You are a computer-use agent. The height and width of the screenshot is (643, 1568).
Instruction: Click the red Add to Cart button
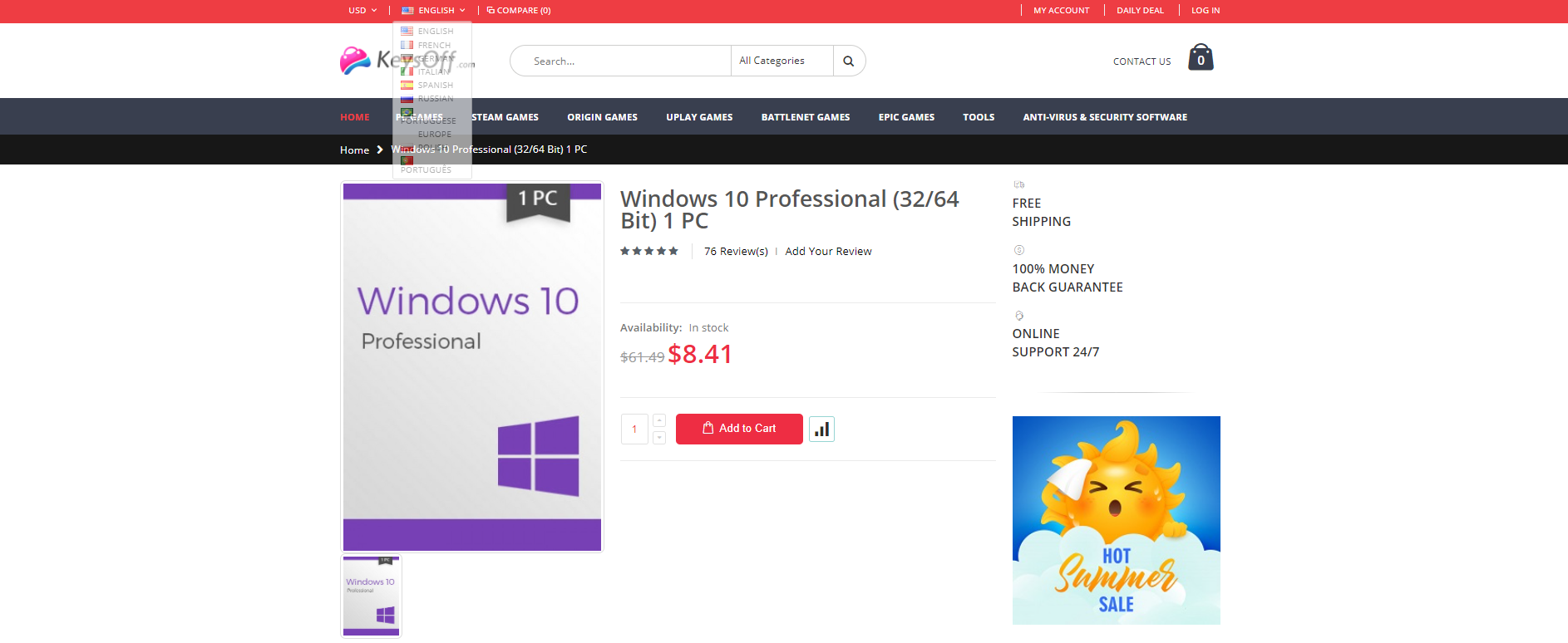739,429
